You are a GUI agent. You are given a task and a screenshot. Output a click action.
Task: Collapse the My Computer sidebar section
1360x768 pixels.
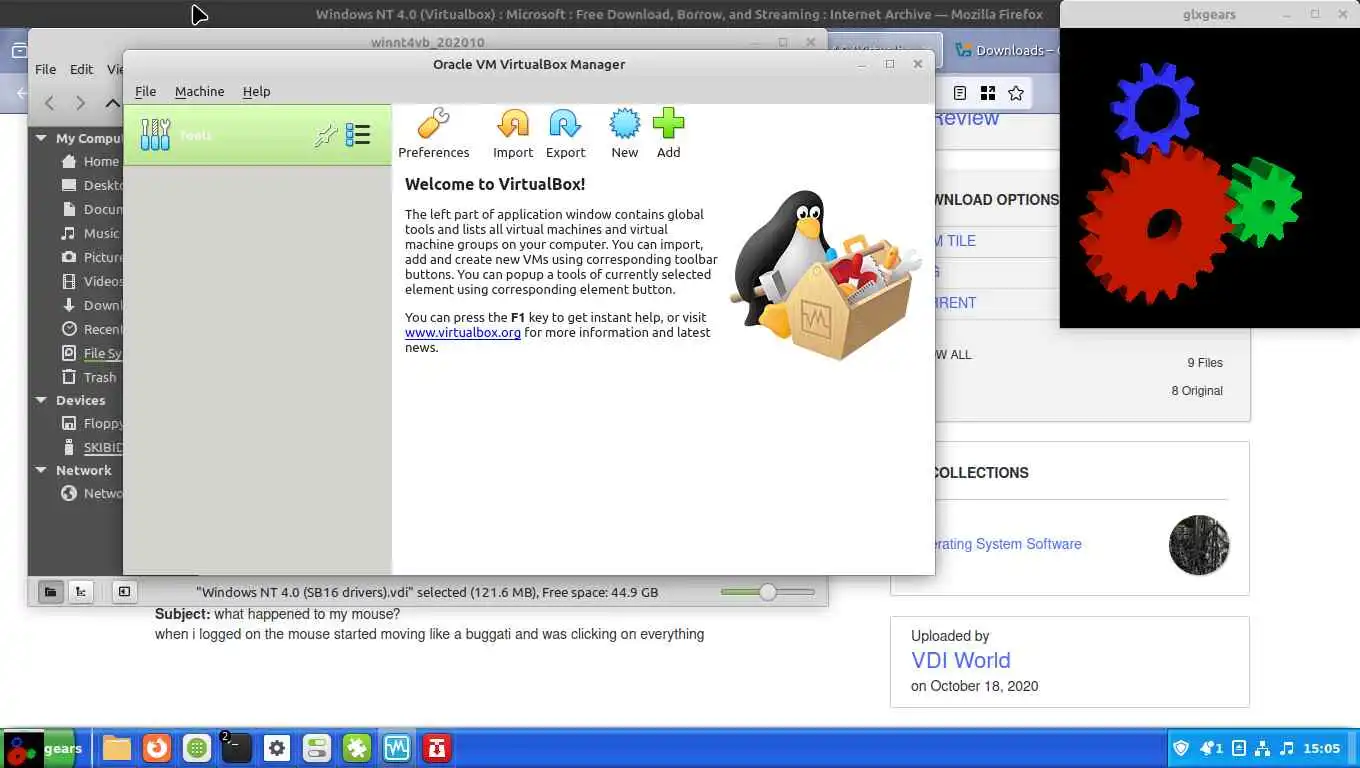[41, 138]
